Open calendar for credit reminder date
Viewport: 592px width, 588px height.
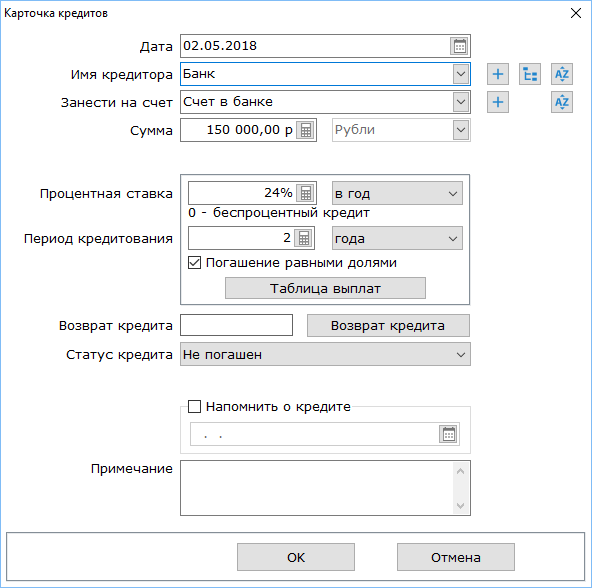449,434
